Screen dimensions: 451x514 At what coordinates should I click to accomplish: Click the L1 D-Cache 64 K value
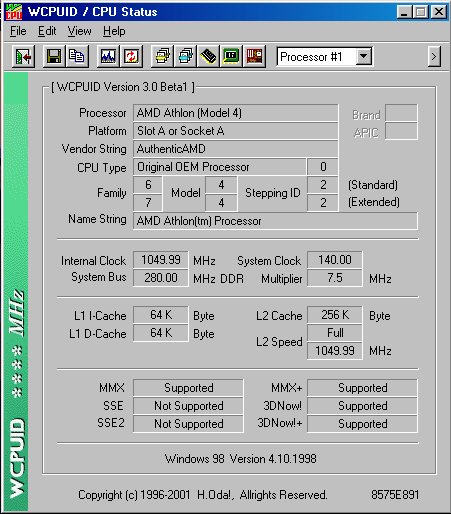pos(161,333)
